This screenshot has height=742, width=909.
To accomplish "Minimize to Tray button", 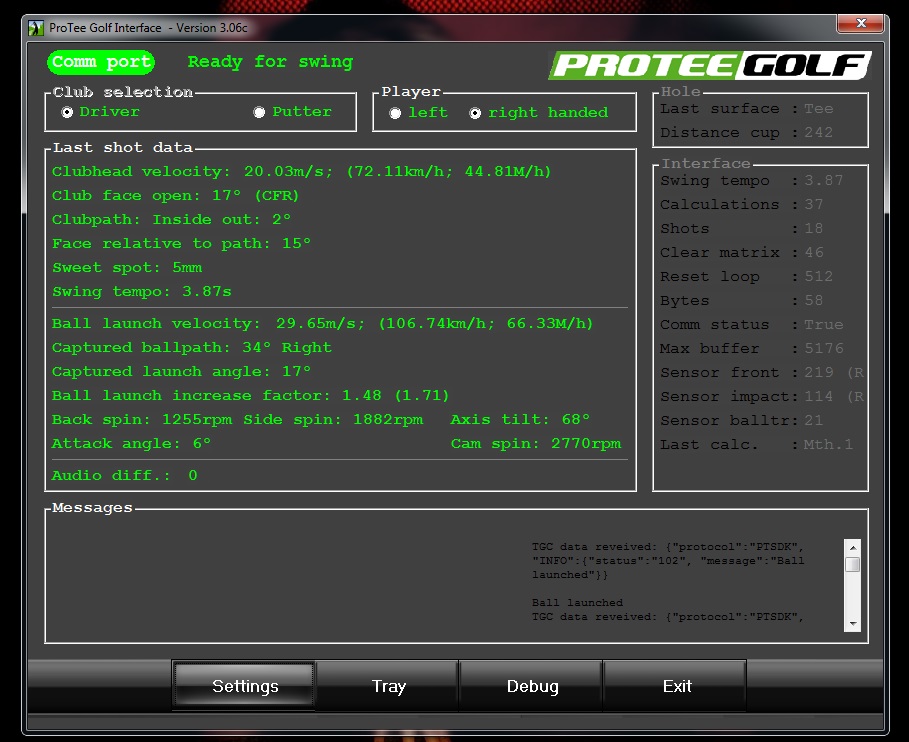I will click(388, 686).
